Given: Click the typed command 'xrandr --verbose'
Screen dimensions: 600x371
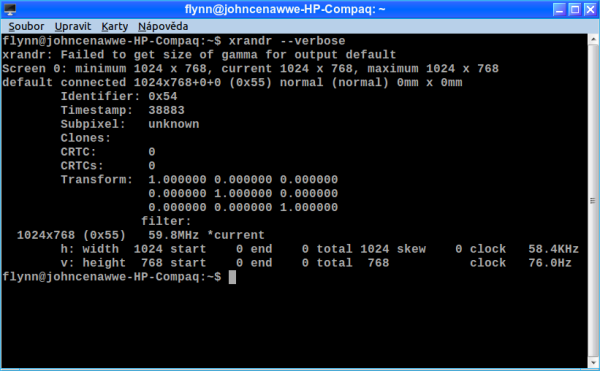Looking at the screenshot, I should point(287,41).
